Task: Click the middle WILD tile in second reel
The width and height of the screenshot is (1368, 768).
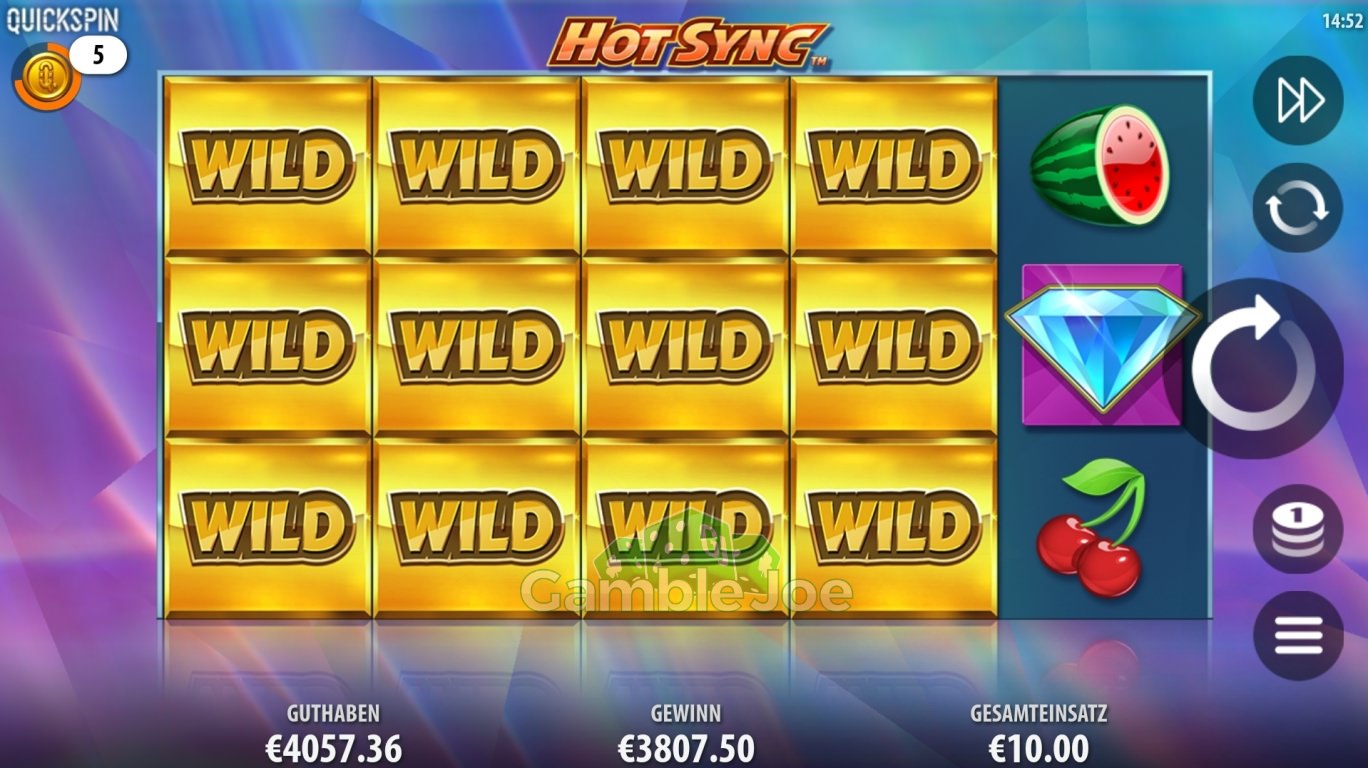Action: [x=477, y=347]
